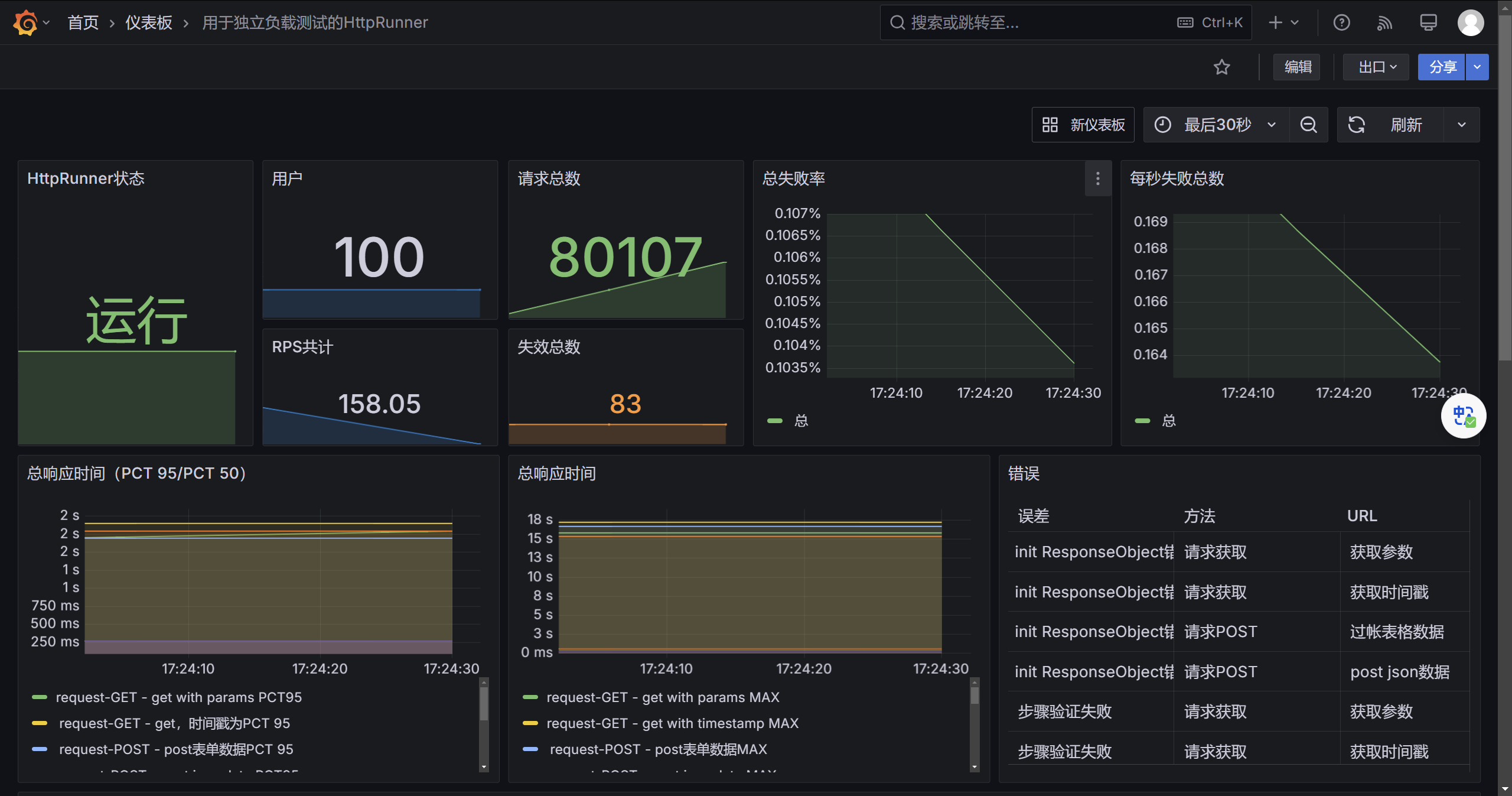Open the 分享 share options arrow

click(x=1477, y=67)
